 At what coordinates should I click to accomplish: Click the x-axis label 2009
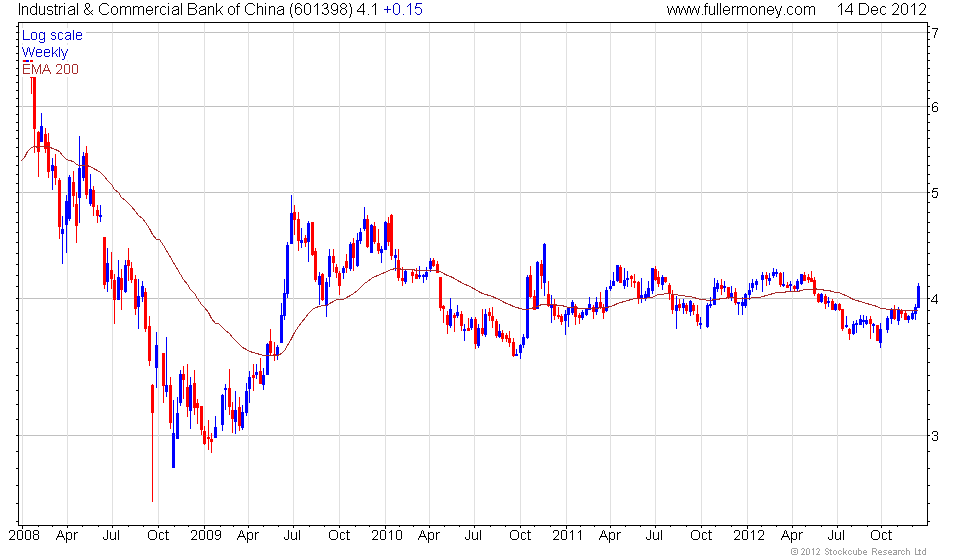point(206,536)
